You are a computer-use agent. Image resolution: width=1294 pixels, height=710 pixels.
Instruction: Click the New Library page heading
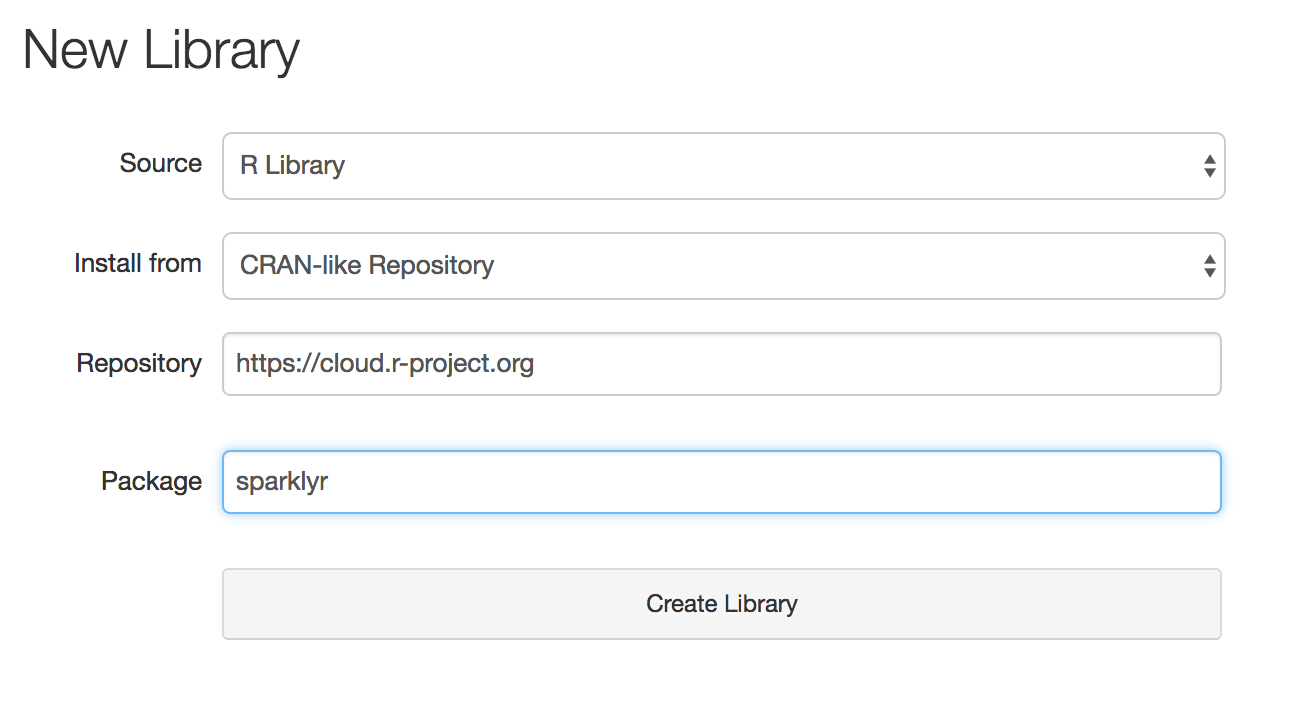point(161,51)
